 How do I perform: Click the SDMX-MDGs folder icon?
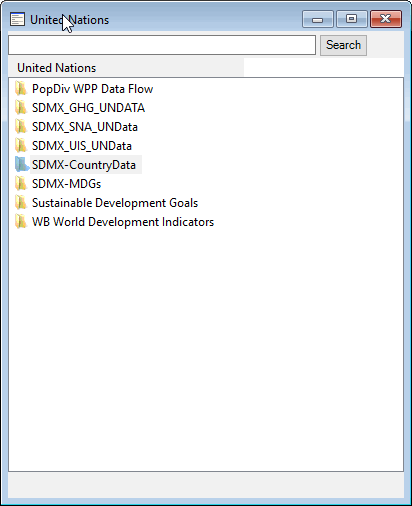21,184
